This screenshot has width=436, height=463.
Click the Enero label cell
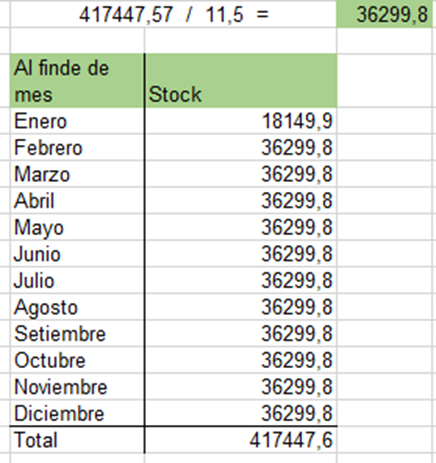(x=77, y=121)
